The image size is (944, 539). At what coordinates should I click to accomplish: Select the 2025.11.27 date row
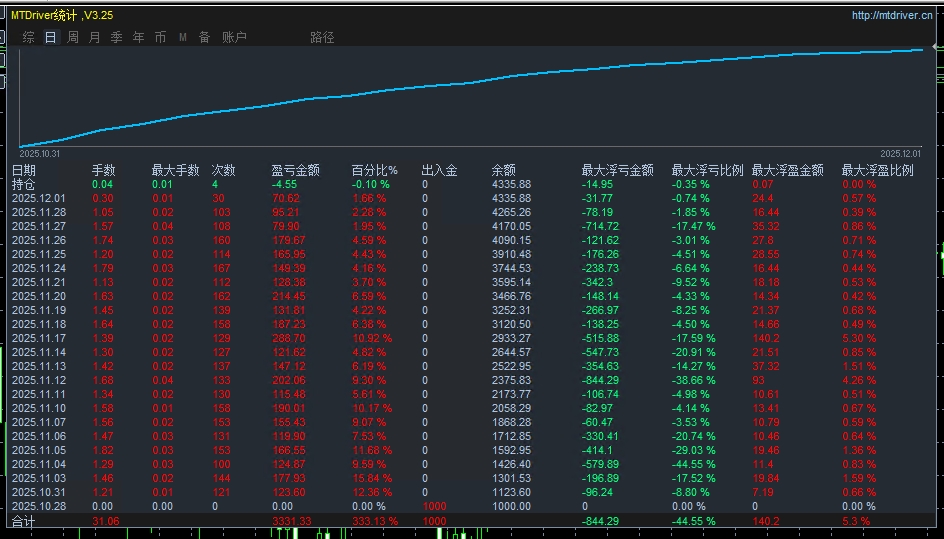[39, 226]
